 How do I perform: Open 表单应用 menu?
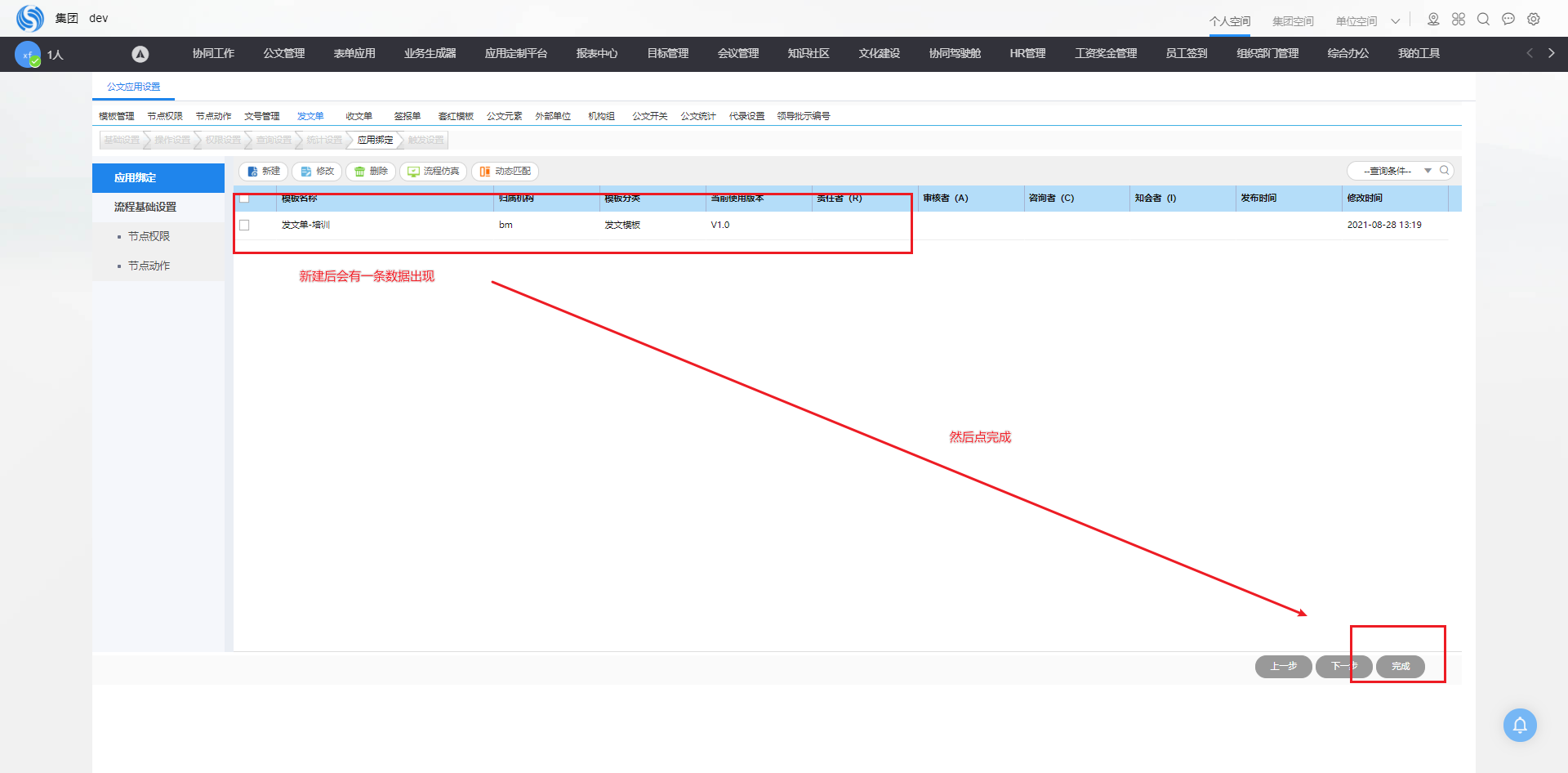354,54
